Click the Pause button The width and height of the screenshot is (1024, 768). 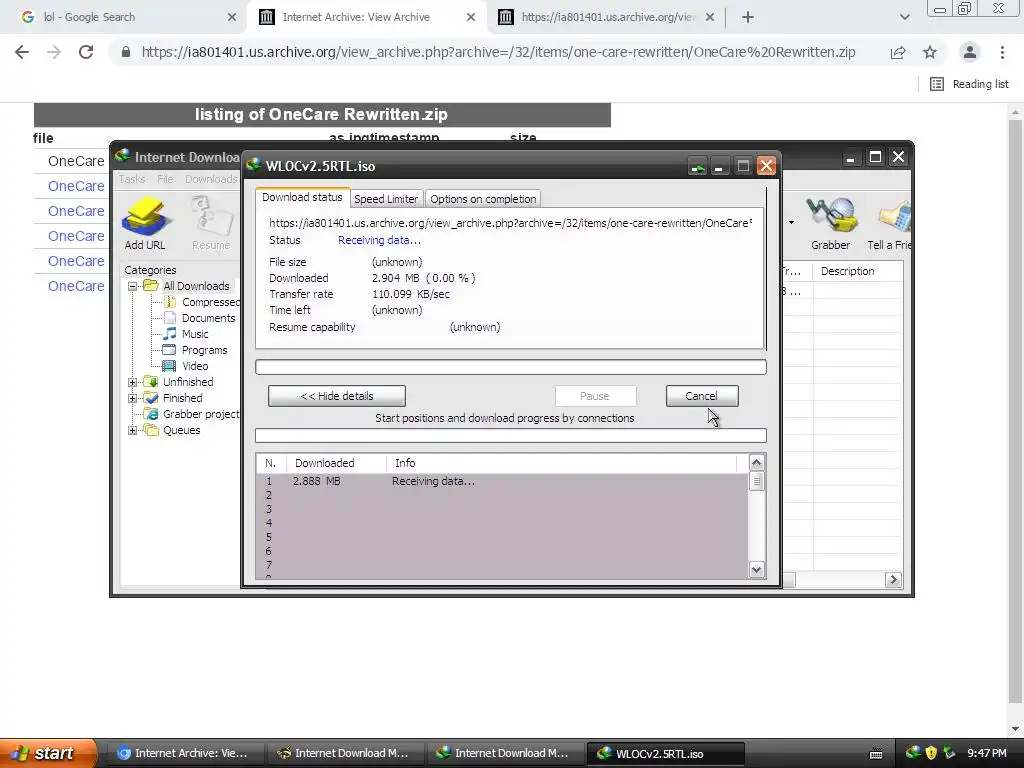595,396
